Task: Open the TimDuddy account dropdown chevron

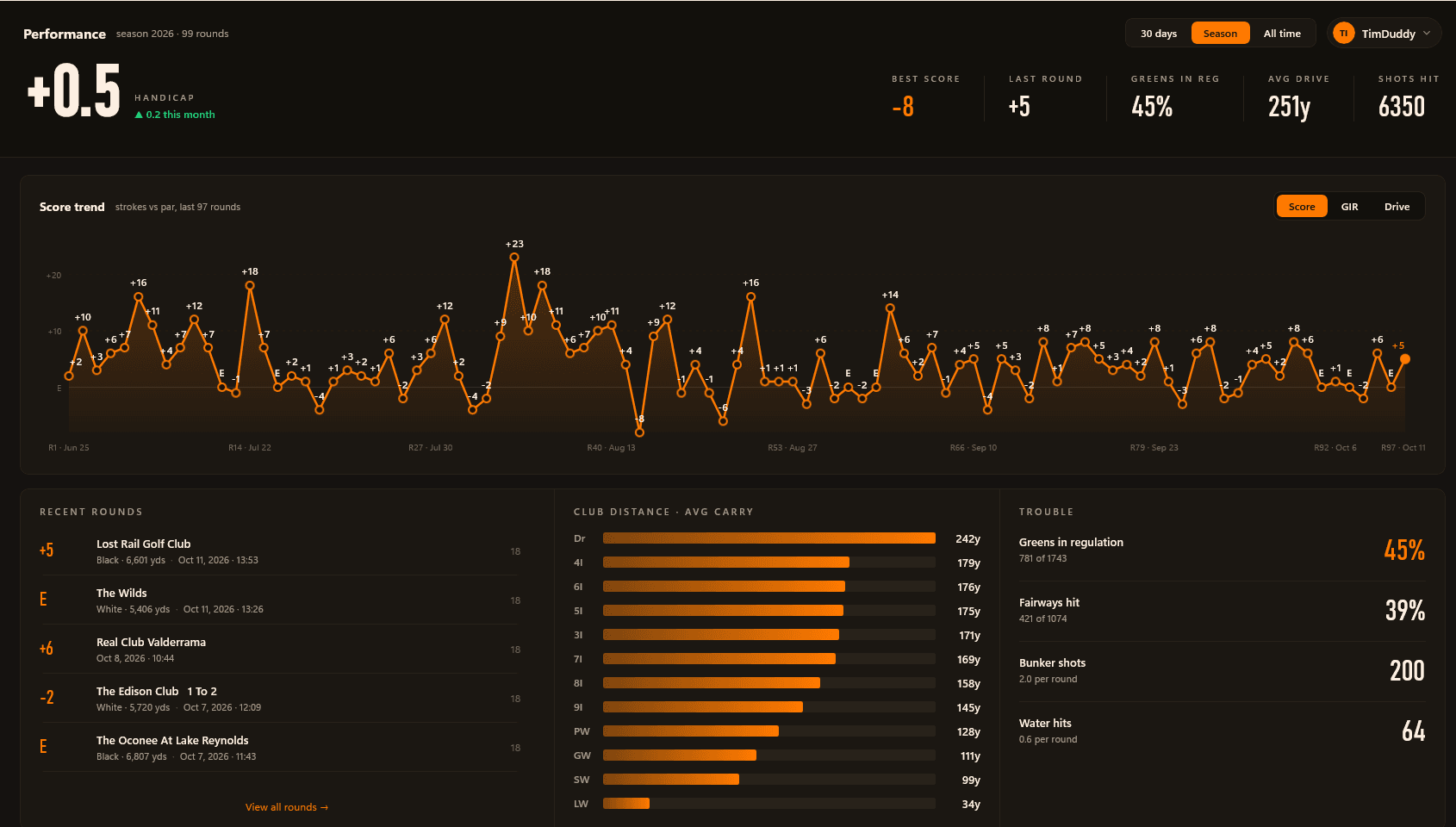Action: pos(1427,34)
